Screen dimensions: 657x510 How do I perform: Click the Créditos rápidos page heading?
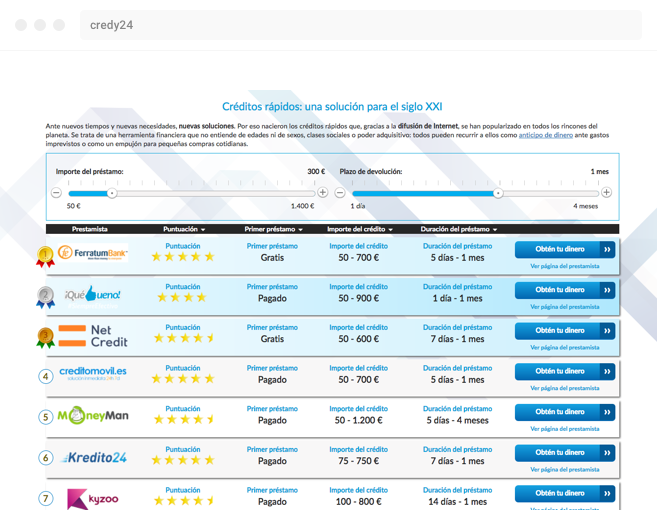pos(332,106)
